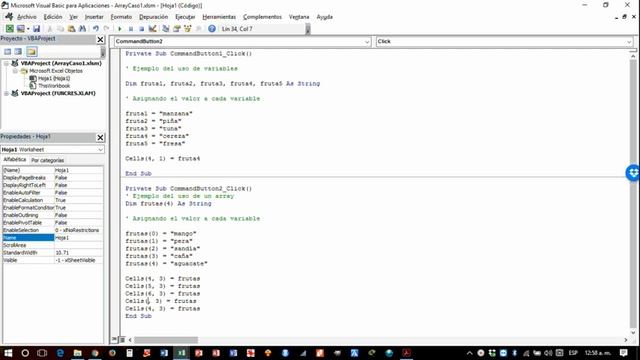
Task: Switch to Procedure View button
Action: [x=114, y=340]
